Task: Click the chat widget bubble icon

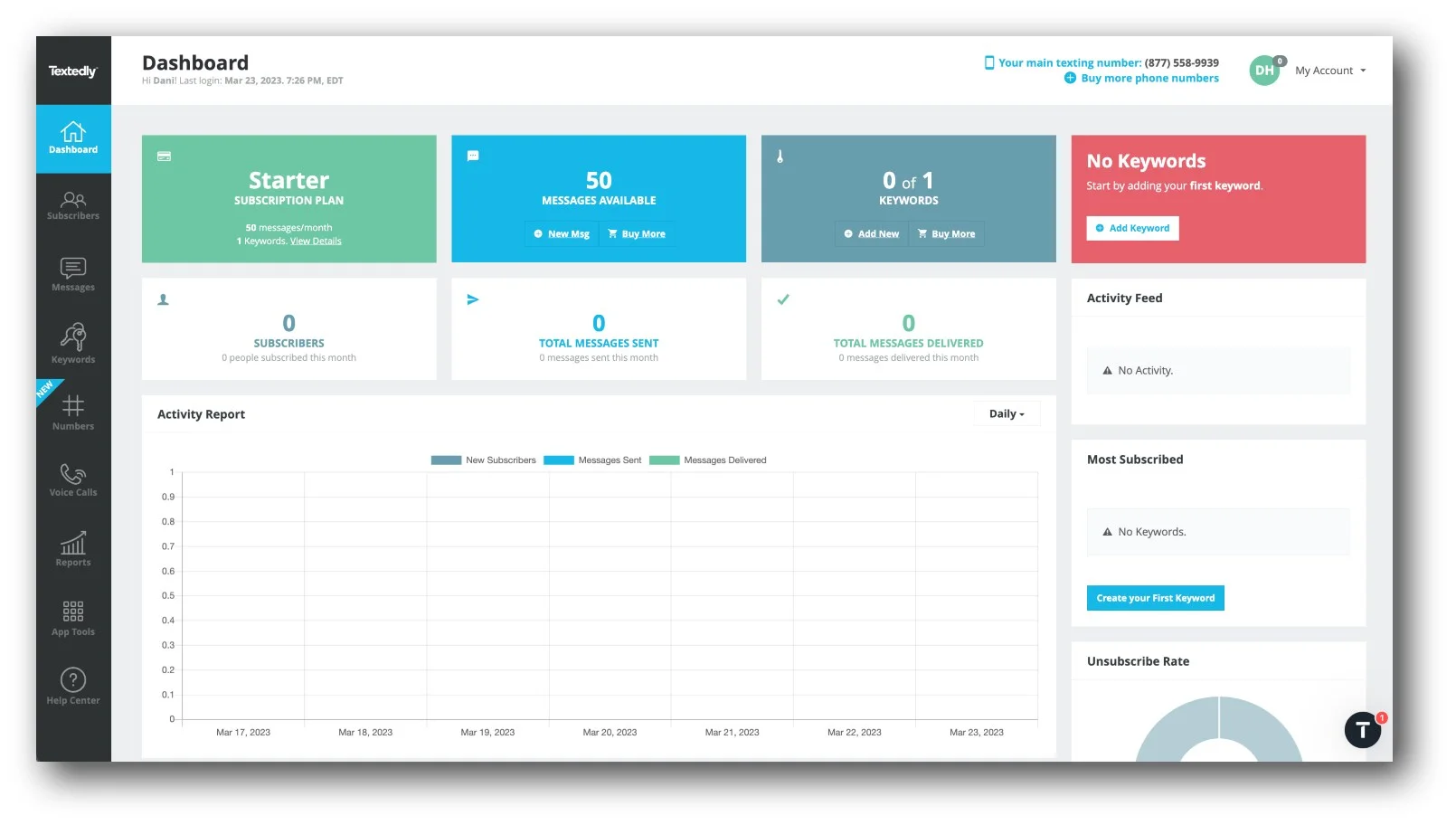Action: pos(1362,730)
